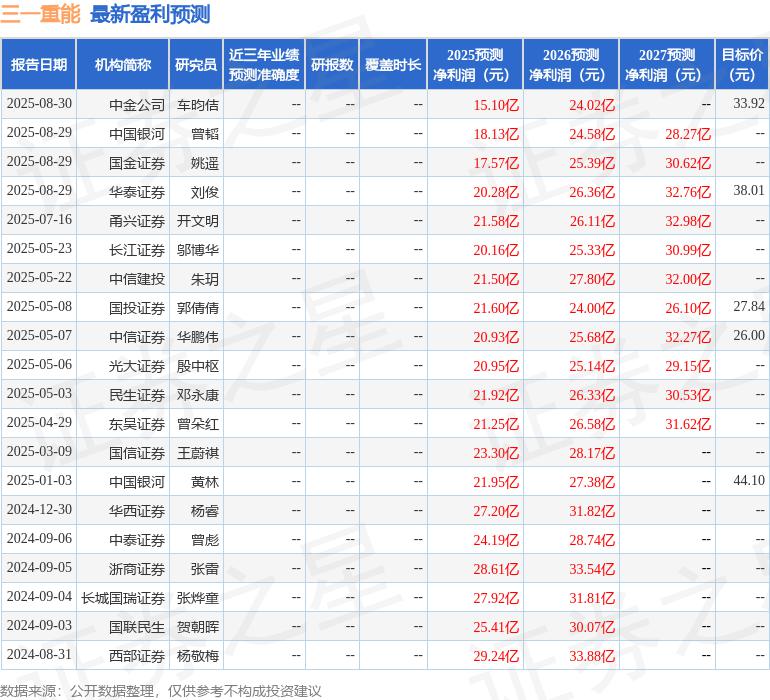
Task: Select the title text 三一重能
Action: (x=40, y=14)
